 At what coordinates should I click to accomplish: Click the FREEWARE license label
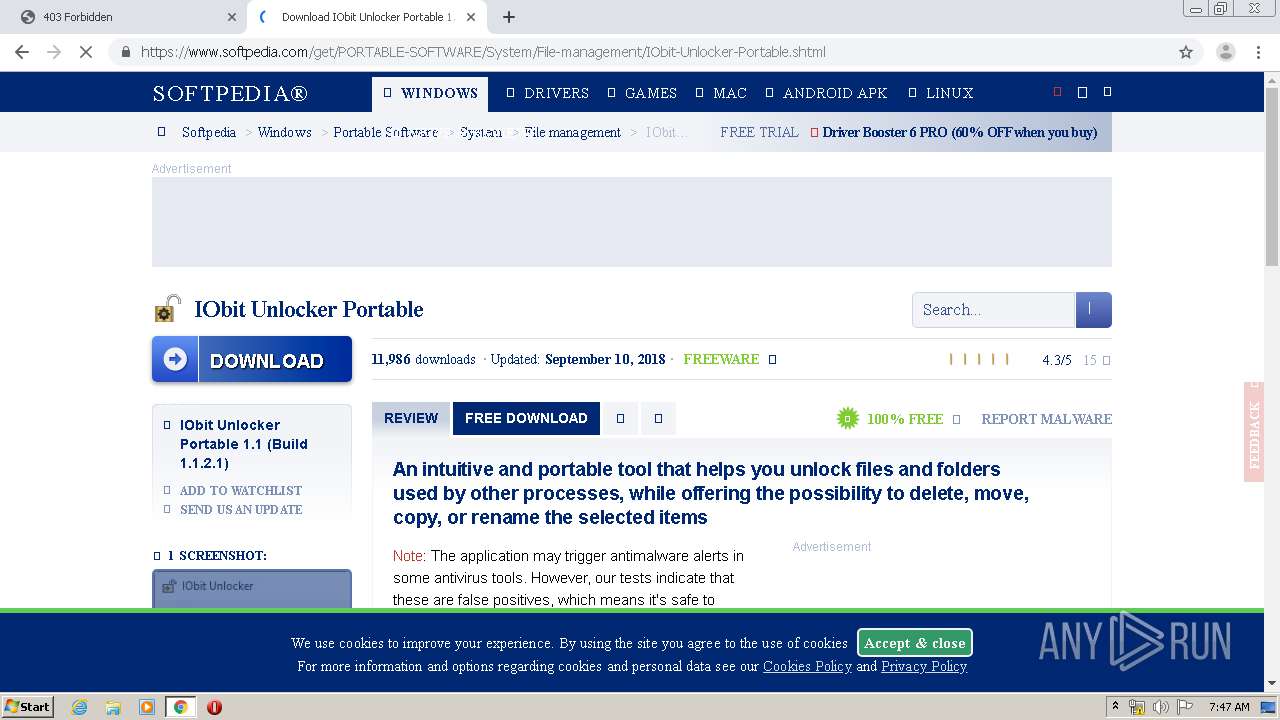[721, 359]
